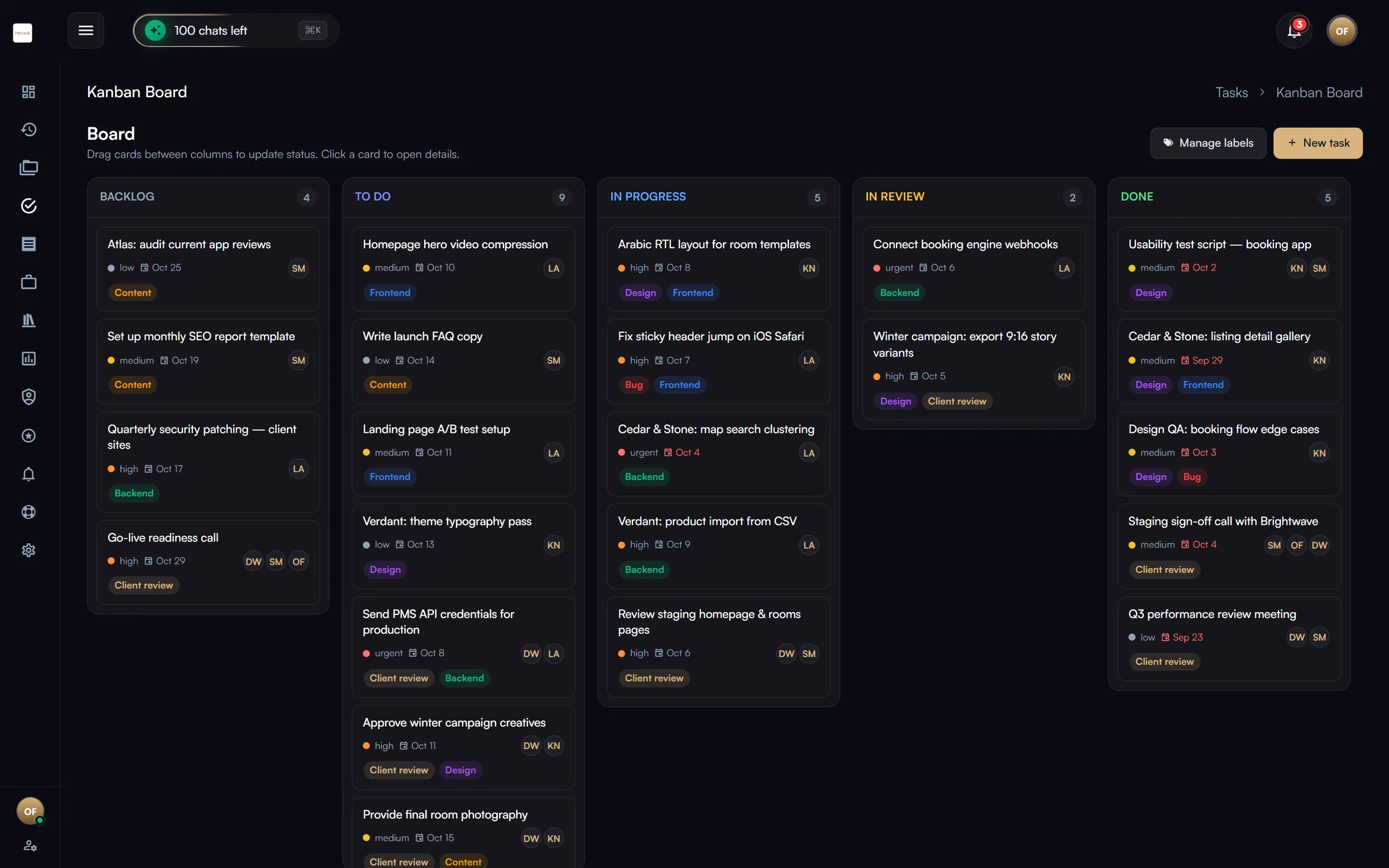Open Homepage hero video compression card
Viewport: 1389px width, 868px height.
click(x=463, y=269)
